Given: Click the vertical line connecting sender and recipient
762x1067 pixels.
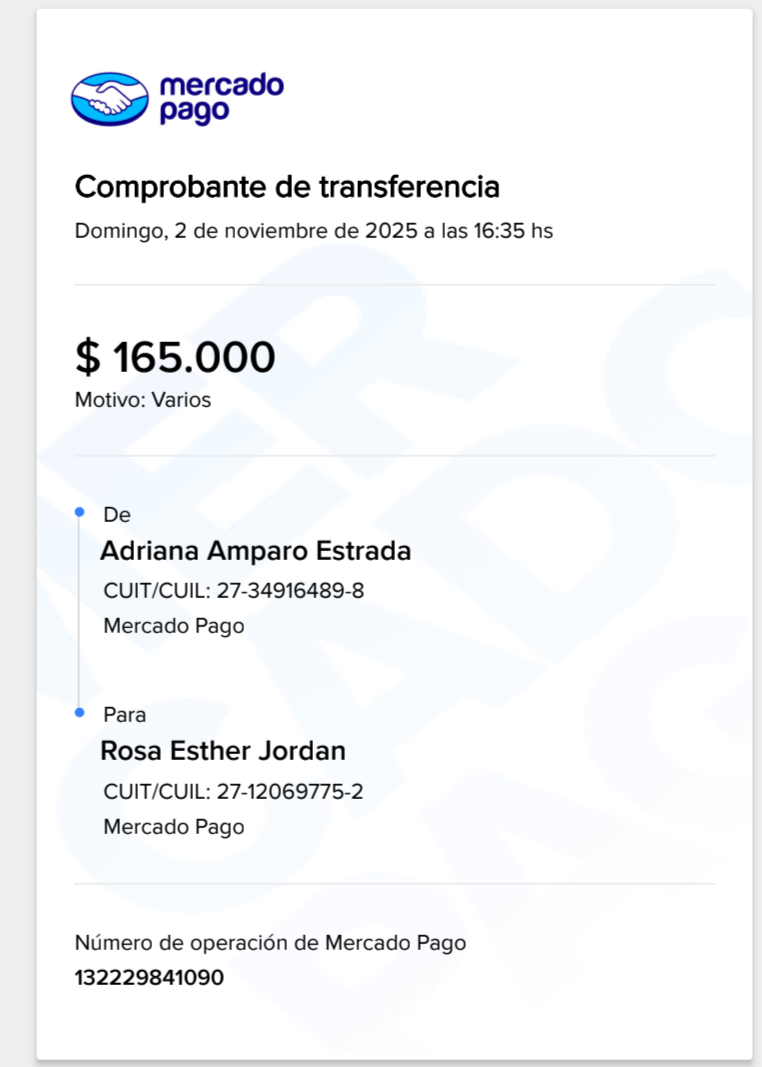Looking at the screenshot, I should 79,612.
